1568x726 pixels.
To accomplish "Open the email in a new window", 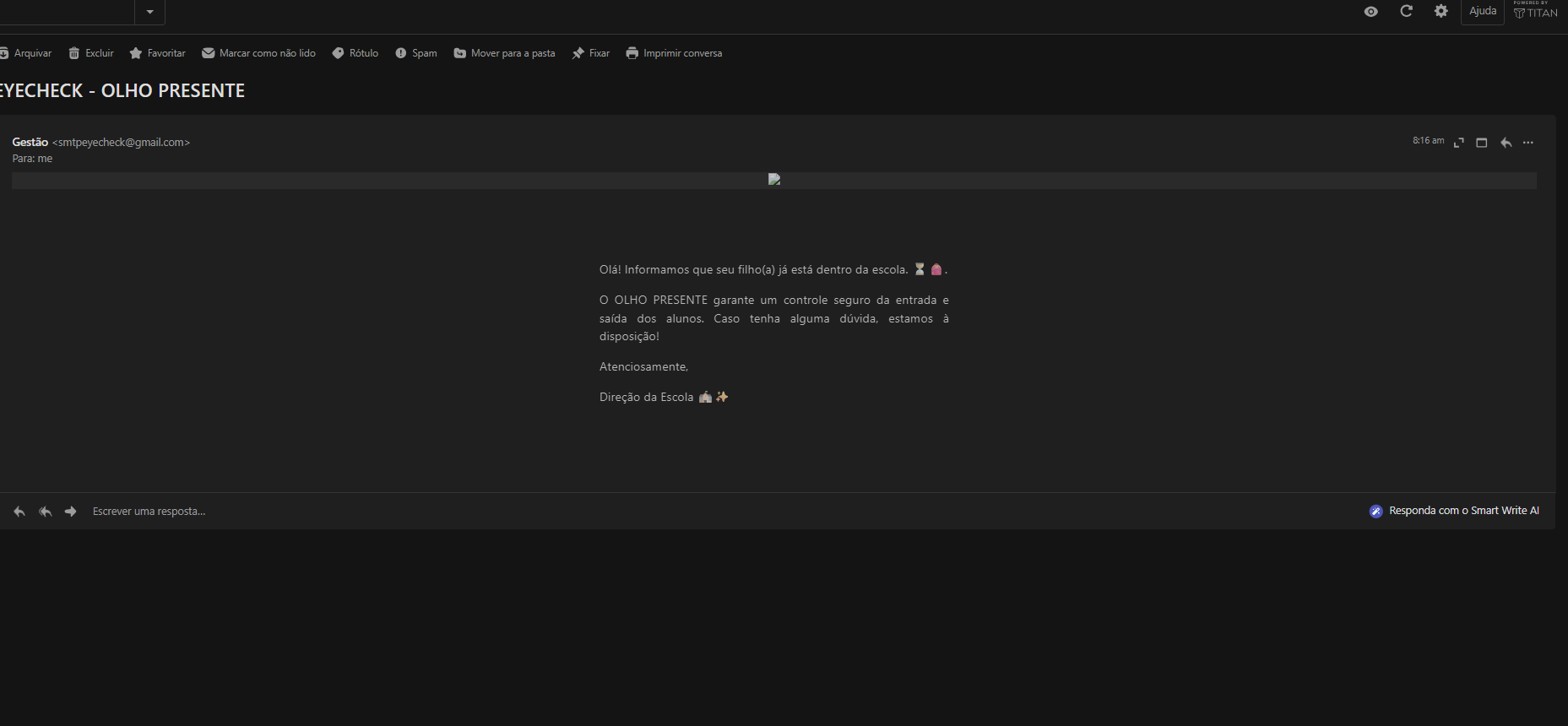I will click(x=1481, y=143).
